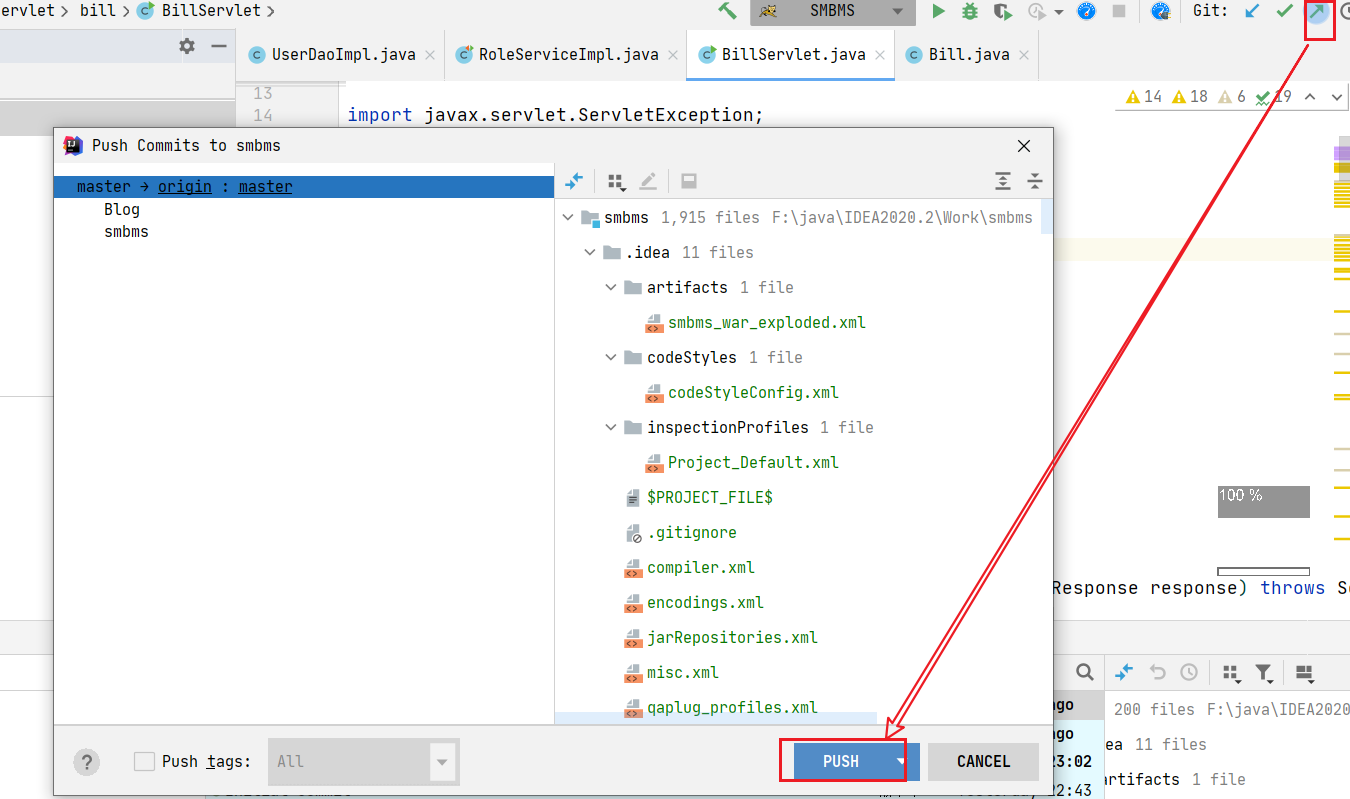Click the origin remote link
This screenshot has height=799, width=1350.
pos(185,187)
